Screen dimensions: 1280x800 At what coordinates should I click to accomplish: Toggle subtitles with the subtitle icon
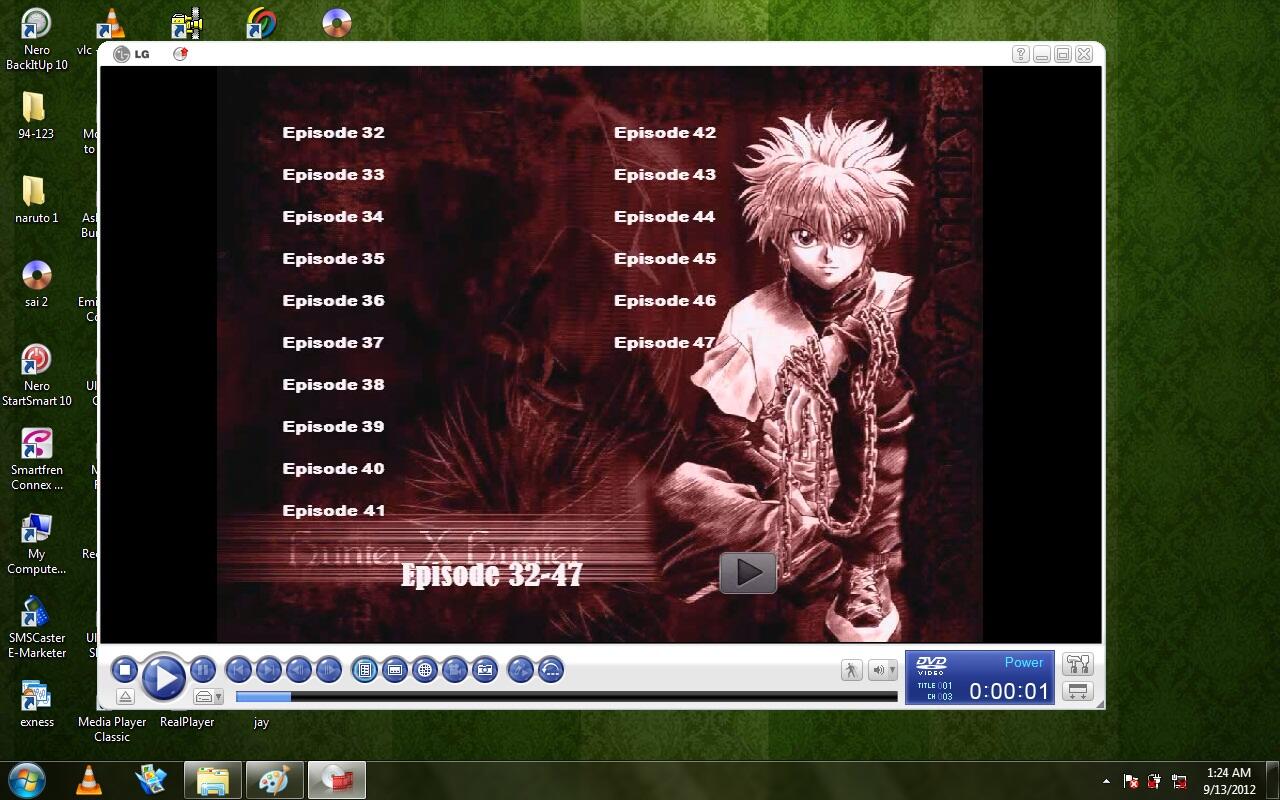tap(395, 670)
